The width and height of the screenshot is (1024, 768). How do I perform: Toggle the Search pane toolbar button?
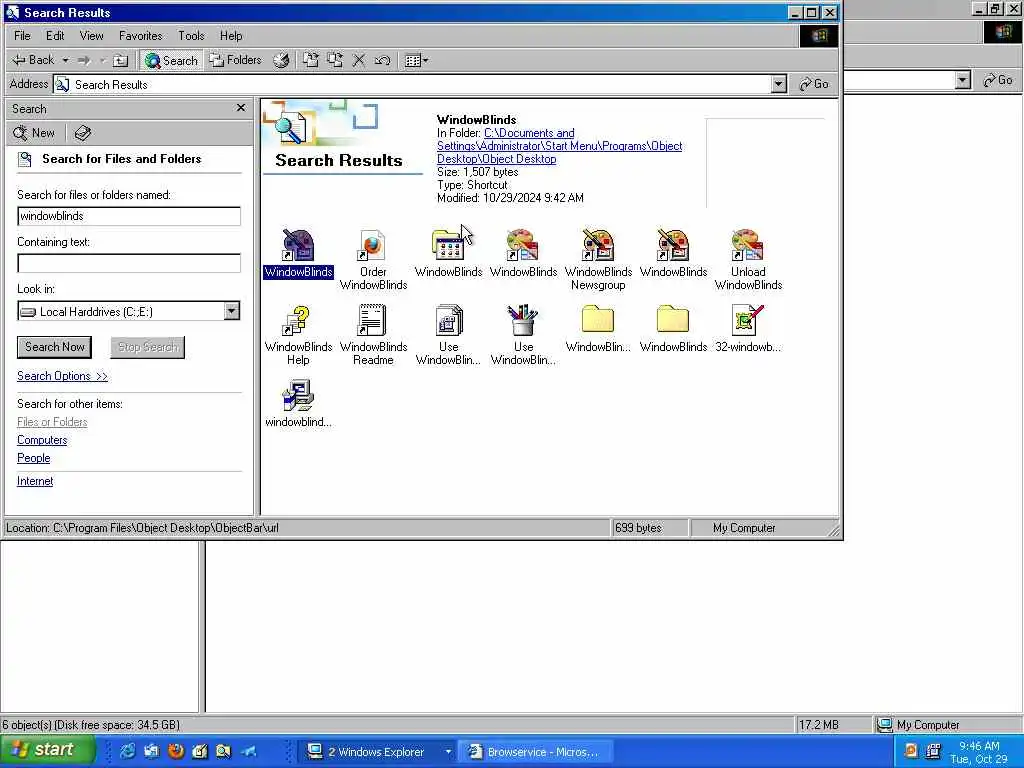click(172, 60)
